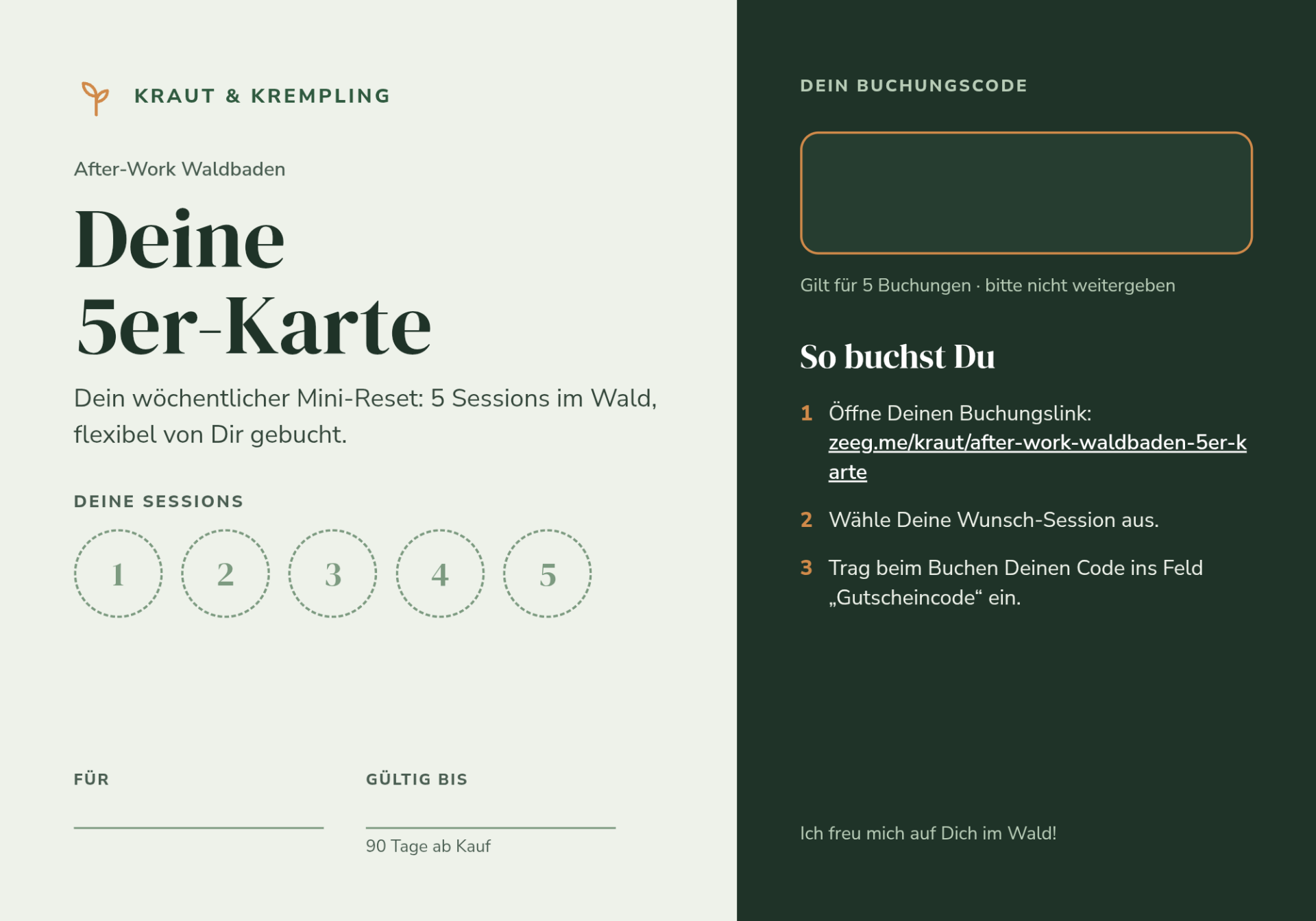Screen dimensions: 1316x921
Task: Click the 'So buchst Du' heading
Action: (897, 357)
